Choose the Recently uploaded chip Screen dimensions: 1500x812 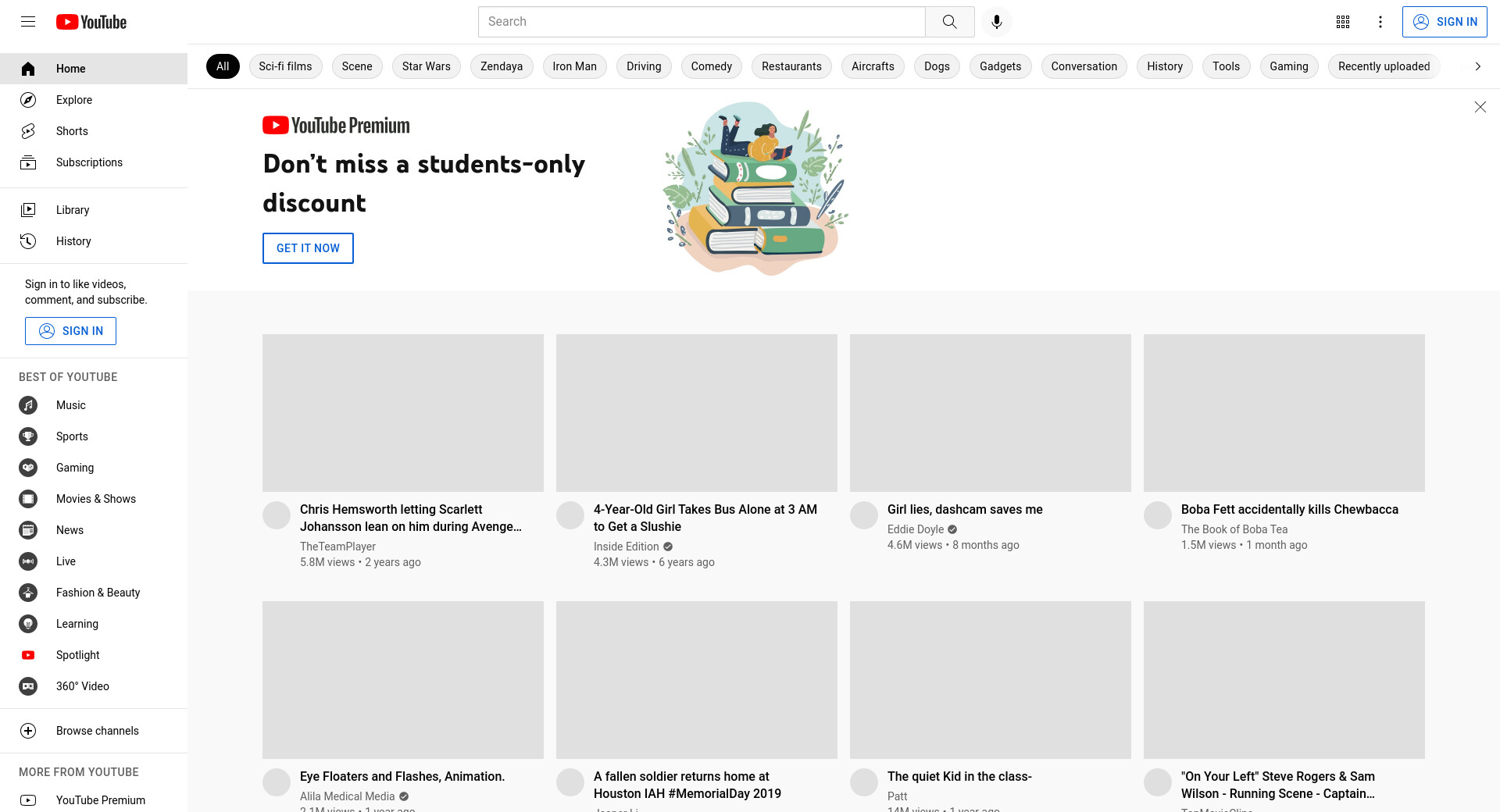pos(1384,66)
